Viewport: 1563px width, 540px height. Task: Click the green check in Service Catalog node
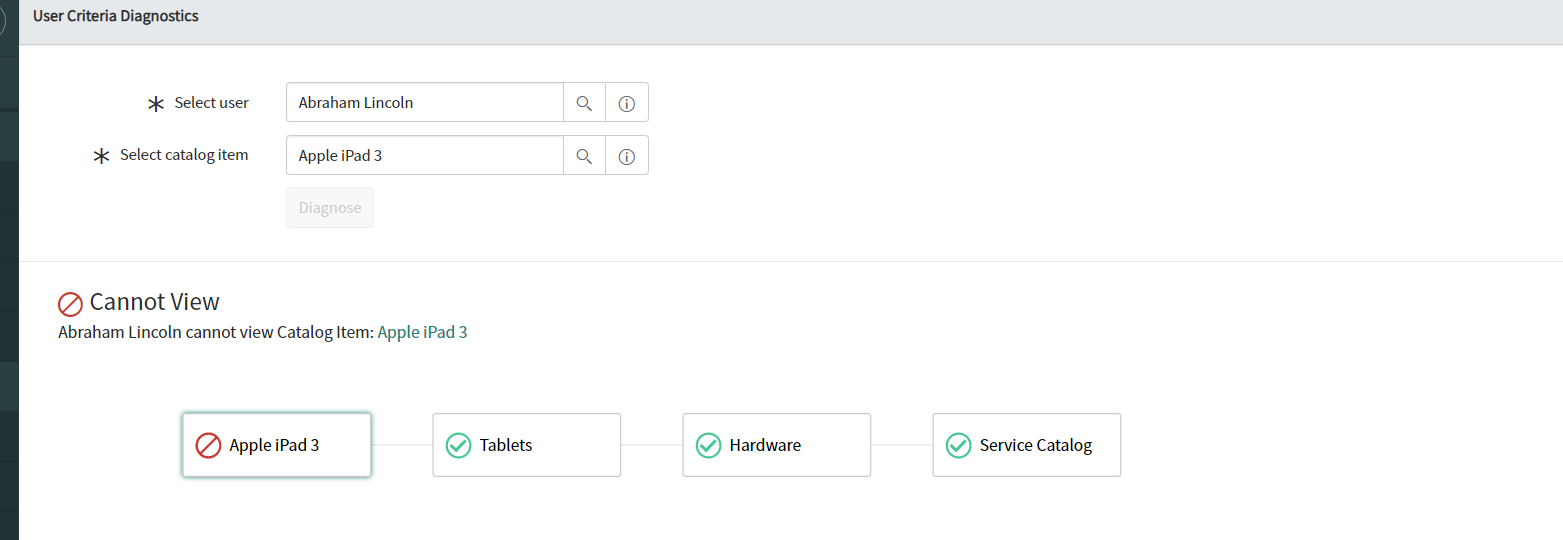pos(958,445)
